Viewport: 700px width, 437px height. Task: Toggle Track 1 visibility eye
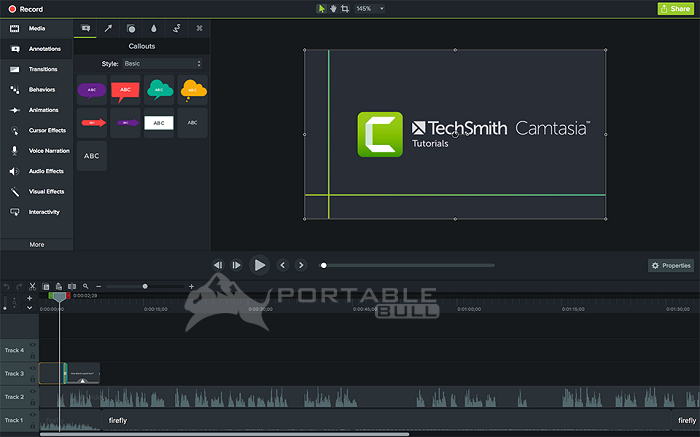[33, 415]
